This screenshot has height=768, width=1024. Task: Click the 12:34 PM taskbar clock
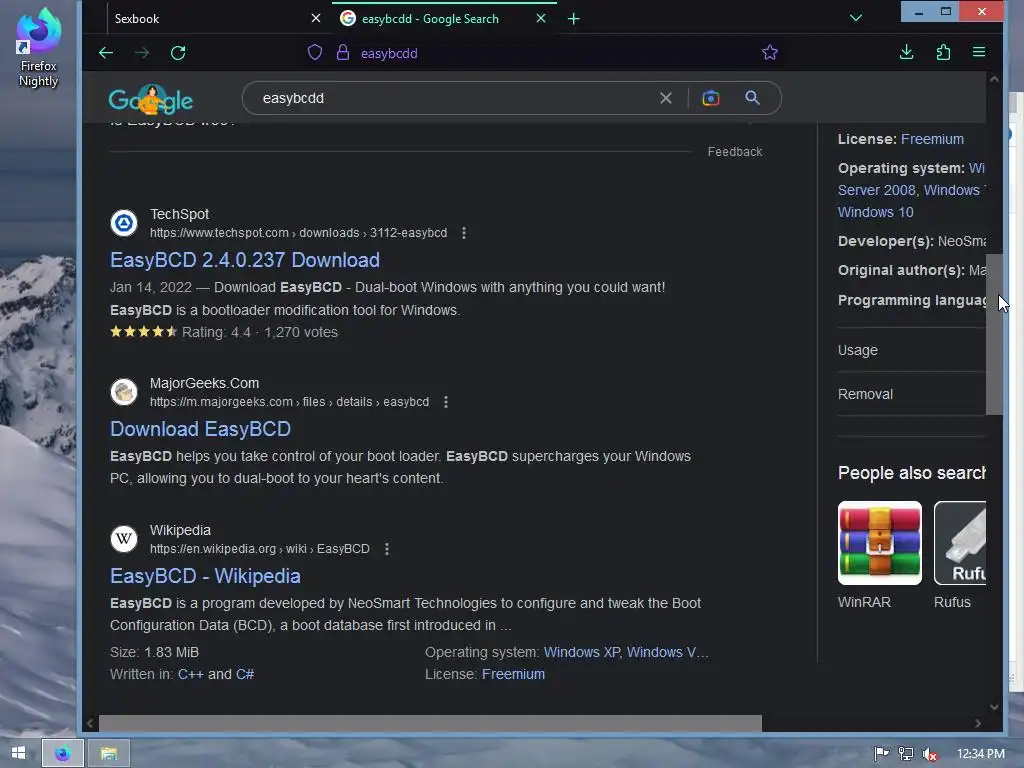[980, 754]
